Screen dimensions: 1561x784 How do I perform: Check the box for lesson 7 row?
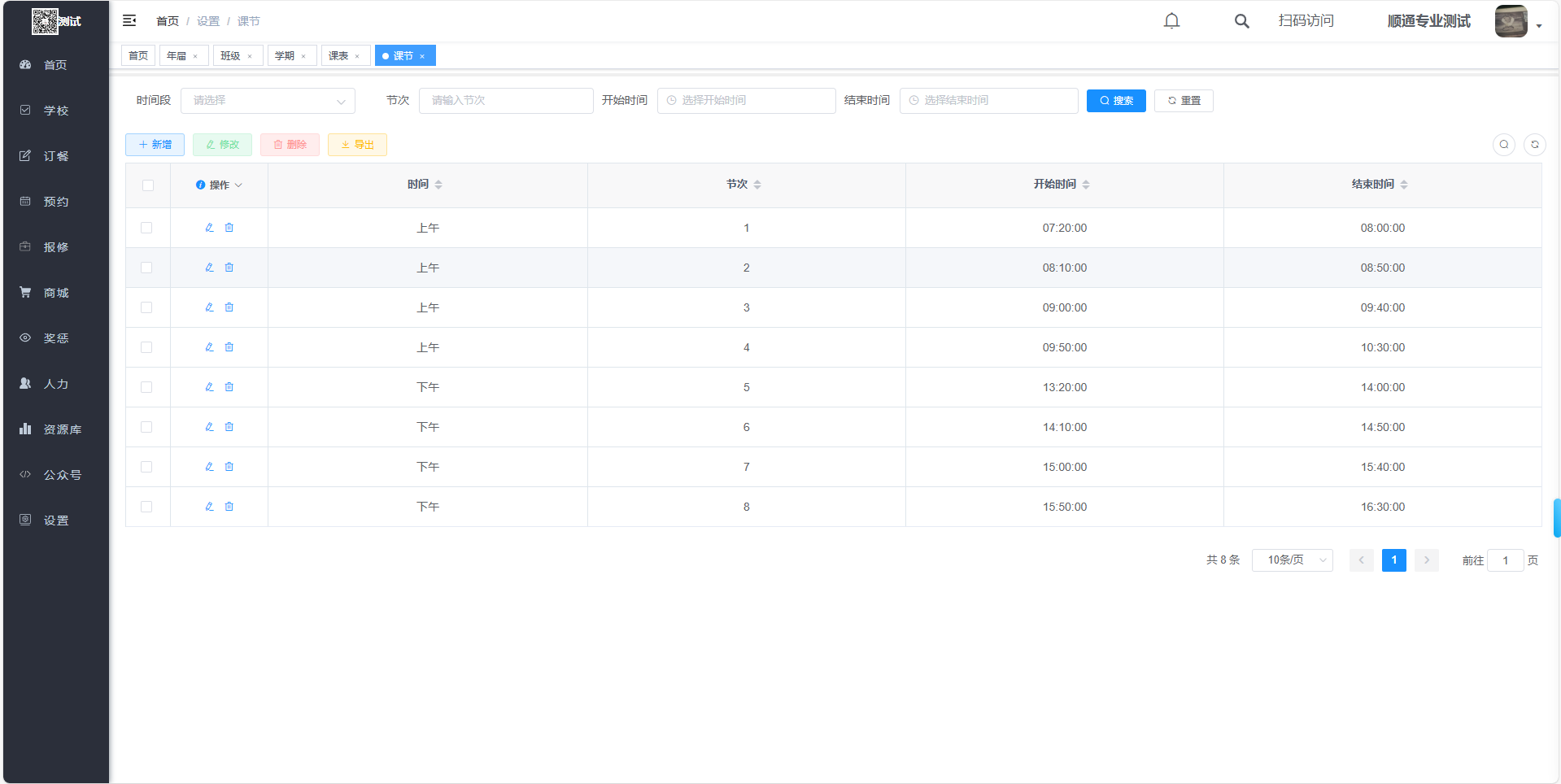pyautogui.click(x=146, y=467)
